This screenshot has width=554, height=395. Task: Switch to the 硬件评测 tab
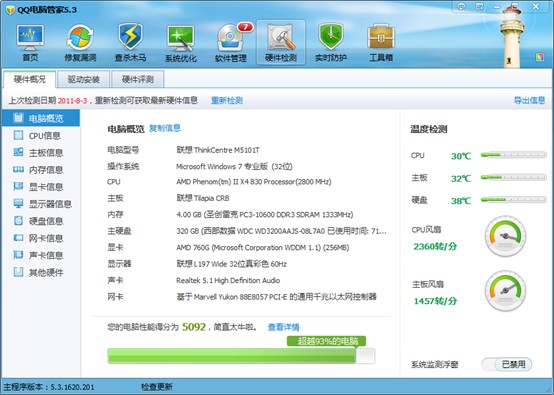click(137, 79)
